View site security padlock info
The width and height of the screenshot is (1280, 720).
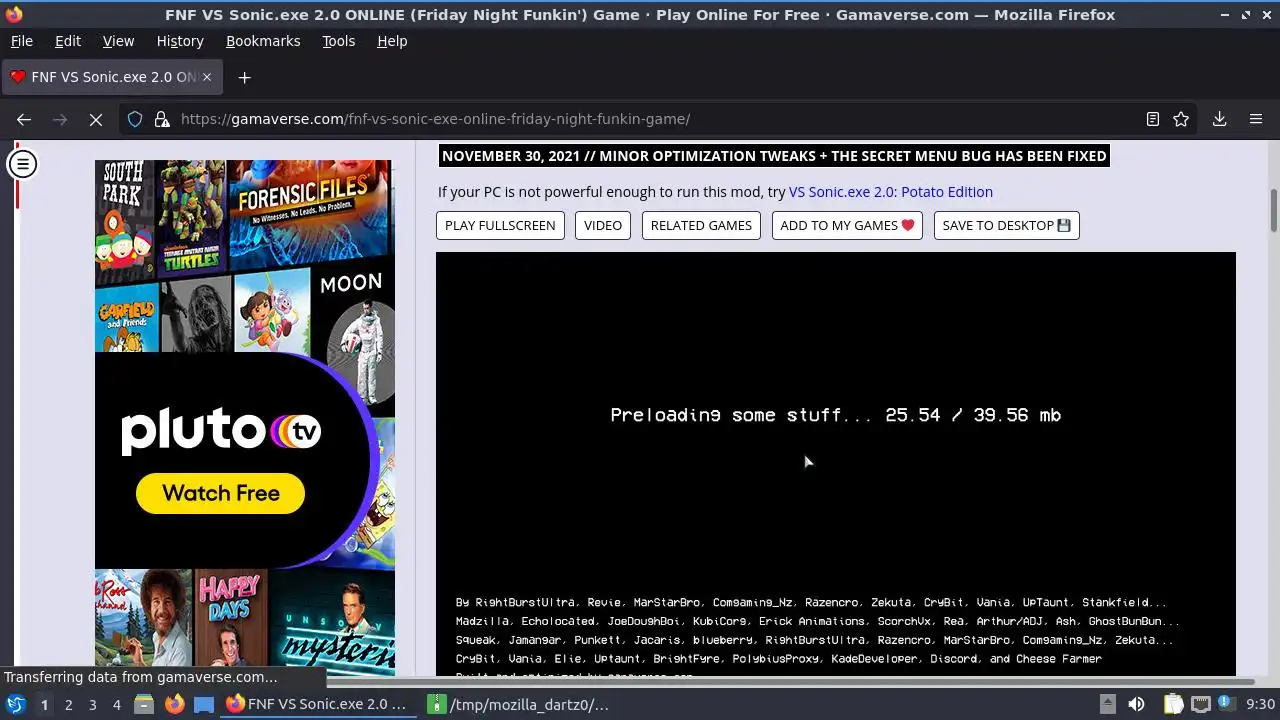pos(162,119)
